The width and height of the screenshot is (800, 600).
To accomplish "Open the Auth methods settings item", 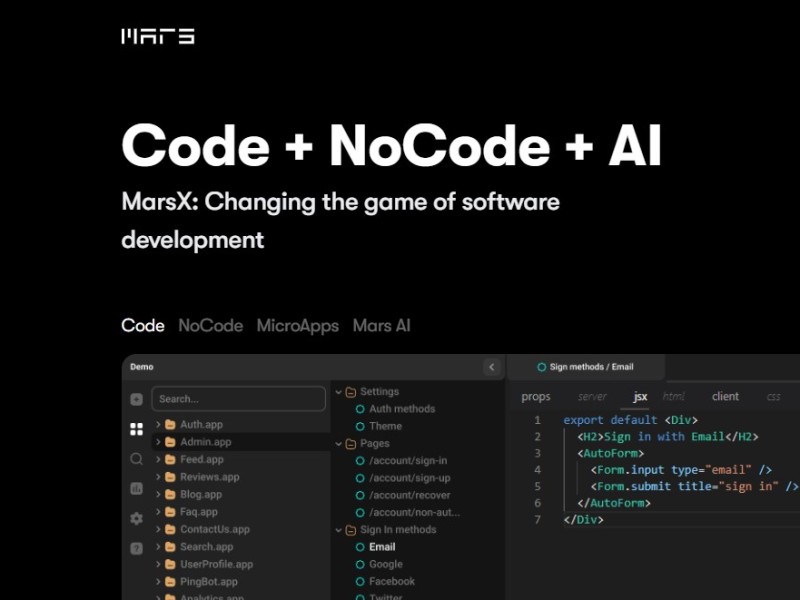I will [x=402, y=409].
